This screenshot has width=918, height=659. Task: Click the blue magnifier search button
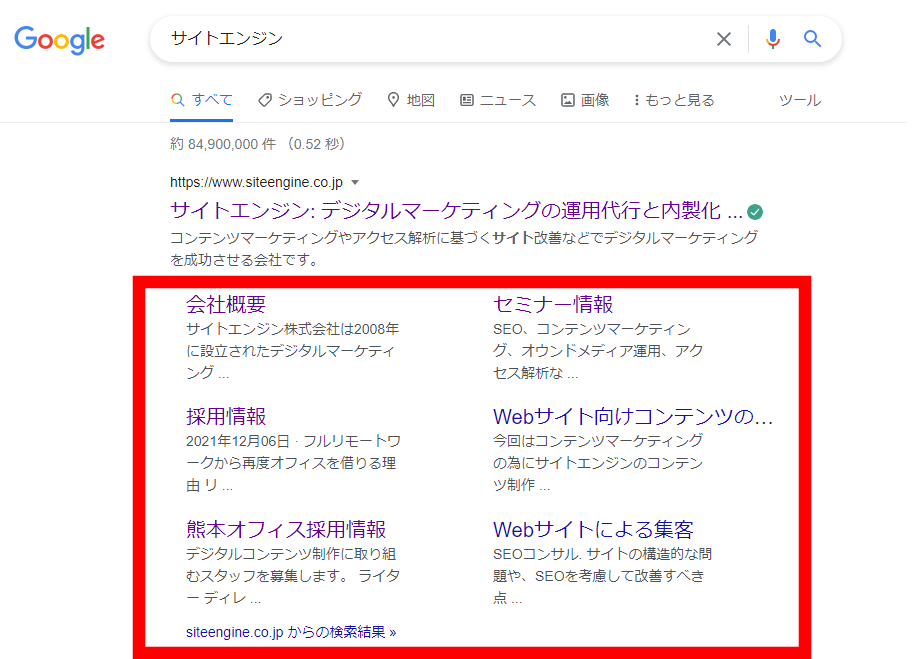tap(812, 39)
